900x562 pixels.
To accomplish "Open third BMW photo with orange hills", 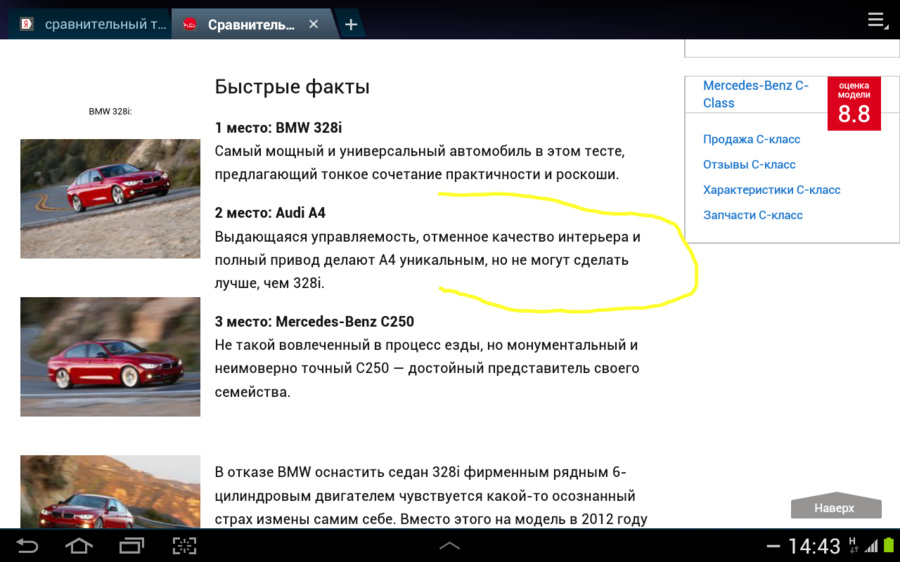I will coord(110,491).
